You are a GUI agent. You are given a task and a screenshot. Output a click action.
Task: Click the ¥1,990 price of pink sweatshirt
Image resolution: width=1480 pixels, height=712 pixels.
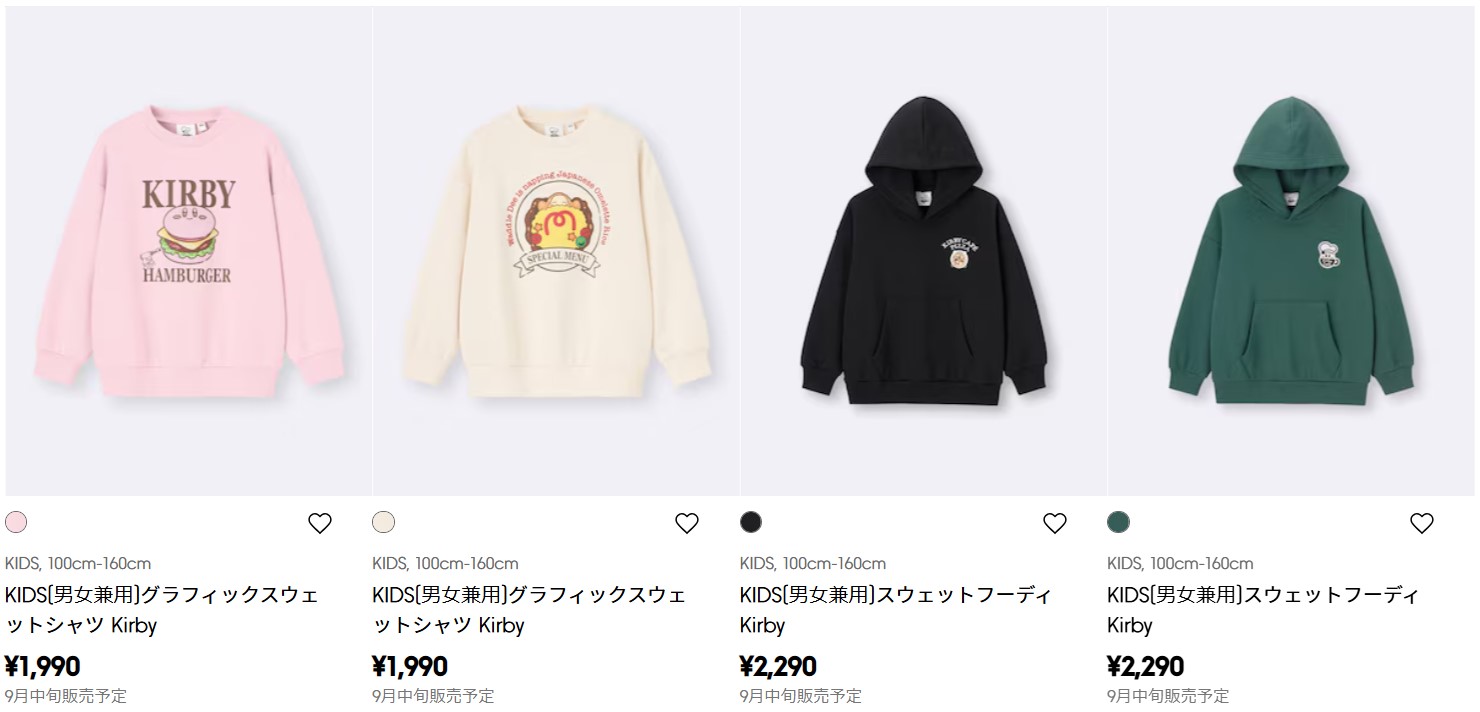[x=43, y=666]
